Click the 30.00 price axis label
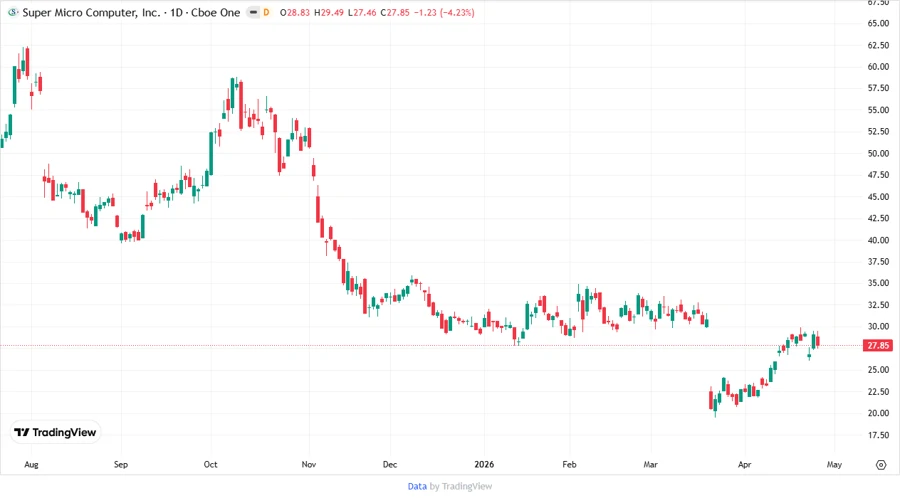 click(878, 326)
